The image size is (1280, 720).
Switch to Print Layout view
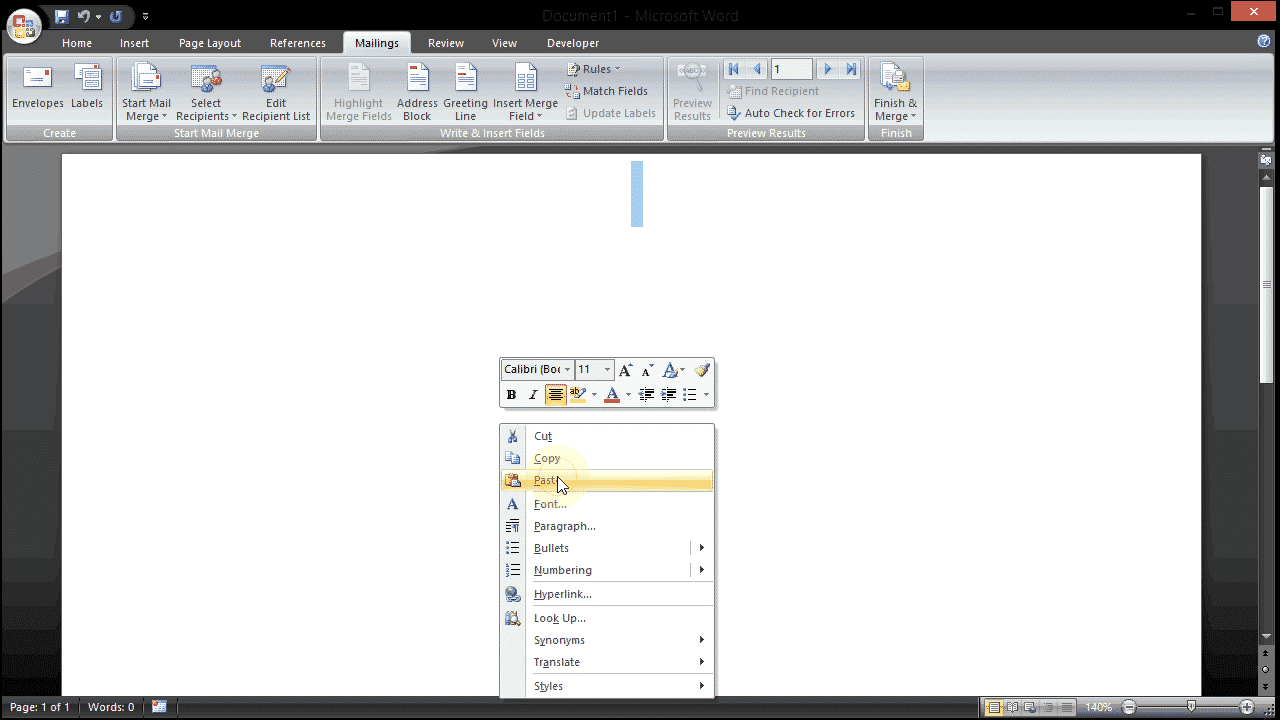[995, 707]
